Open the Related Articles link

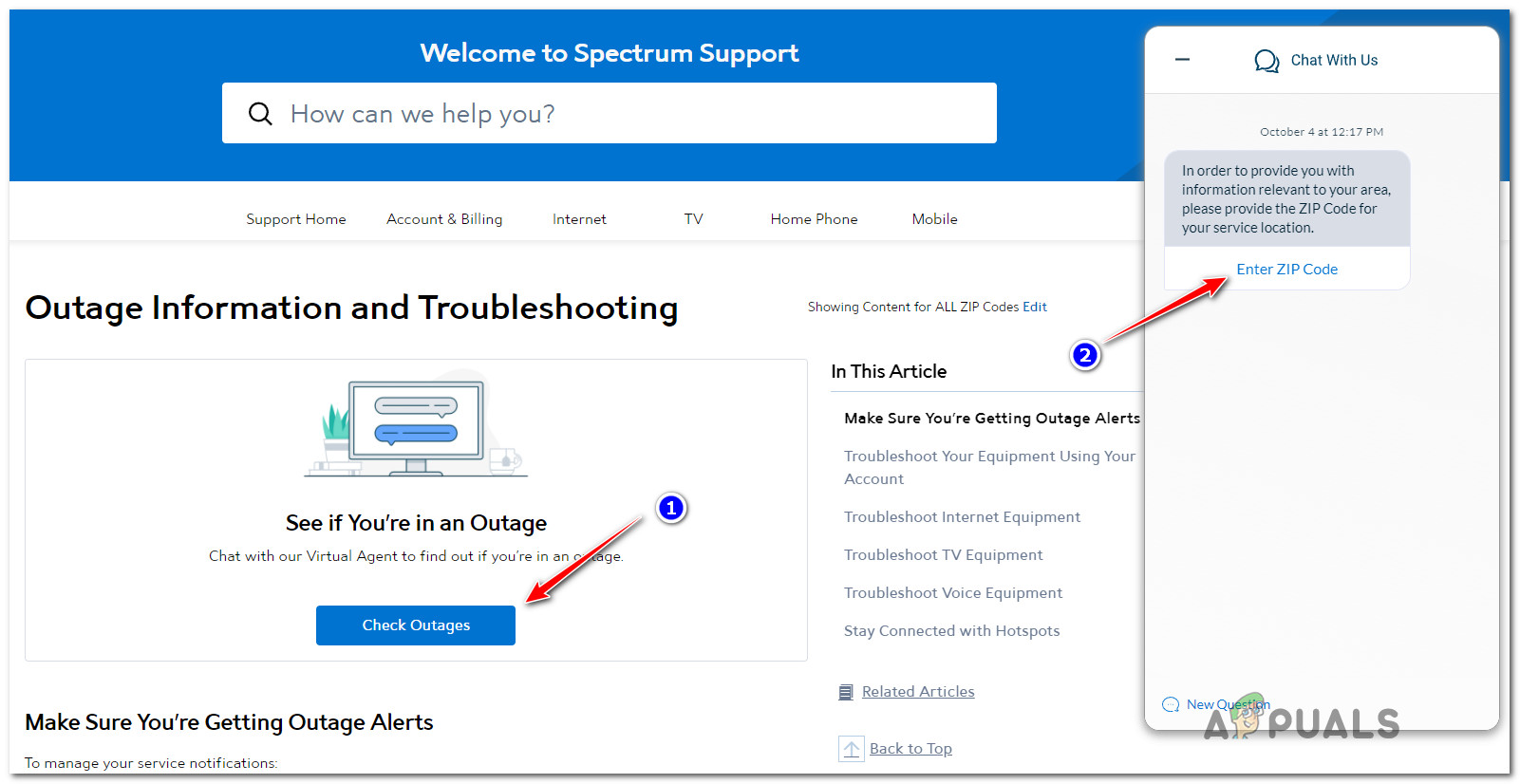pyautogui.click(x=918, y=692)
